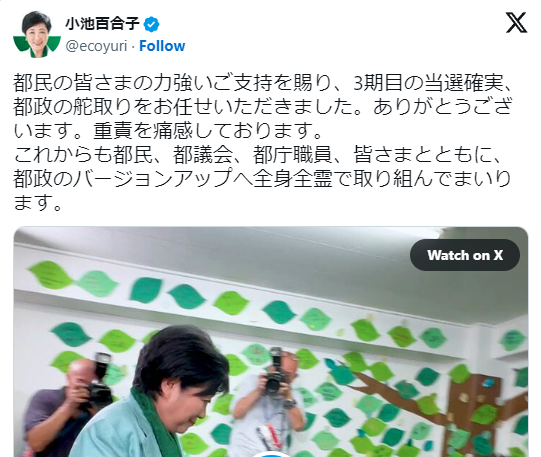Viewport: 541px width, 457px height.
Task: Click the display name 小池百合子
Action: (102, 24)
